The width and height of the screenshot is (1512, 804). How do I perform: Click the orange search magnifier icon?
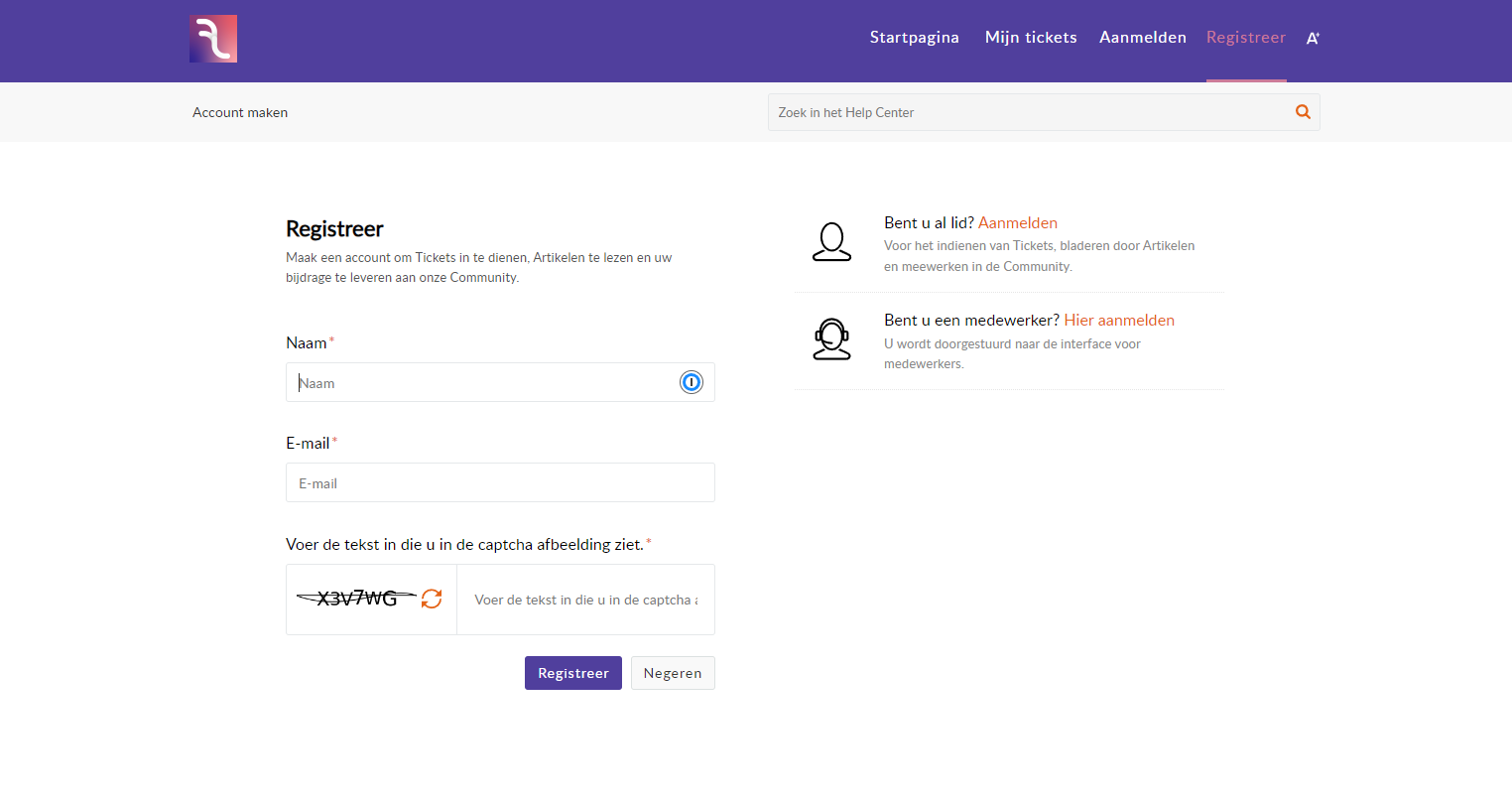[1303, 112]
